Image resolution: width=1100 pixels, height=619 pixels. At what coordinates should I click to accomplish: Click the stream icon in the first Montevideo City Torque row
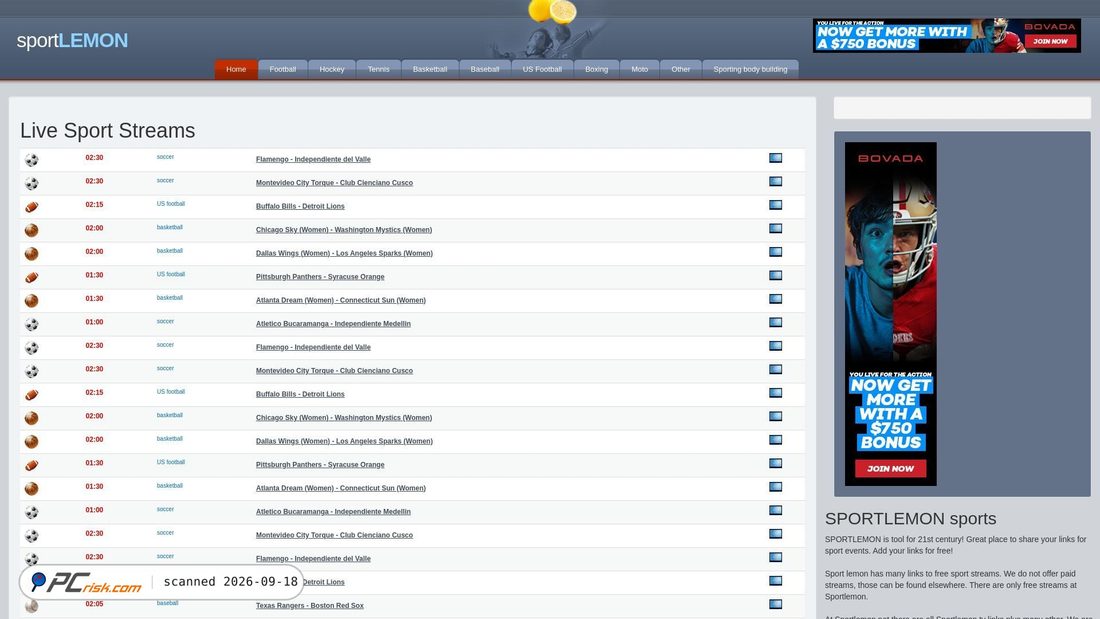pos(775,181)
